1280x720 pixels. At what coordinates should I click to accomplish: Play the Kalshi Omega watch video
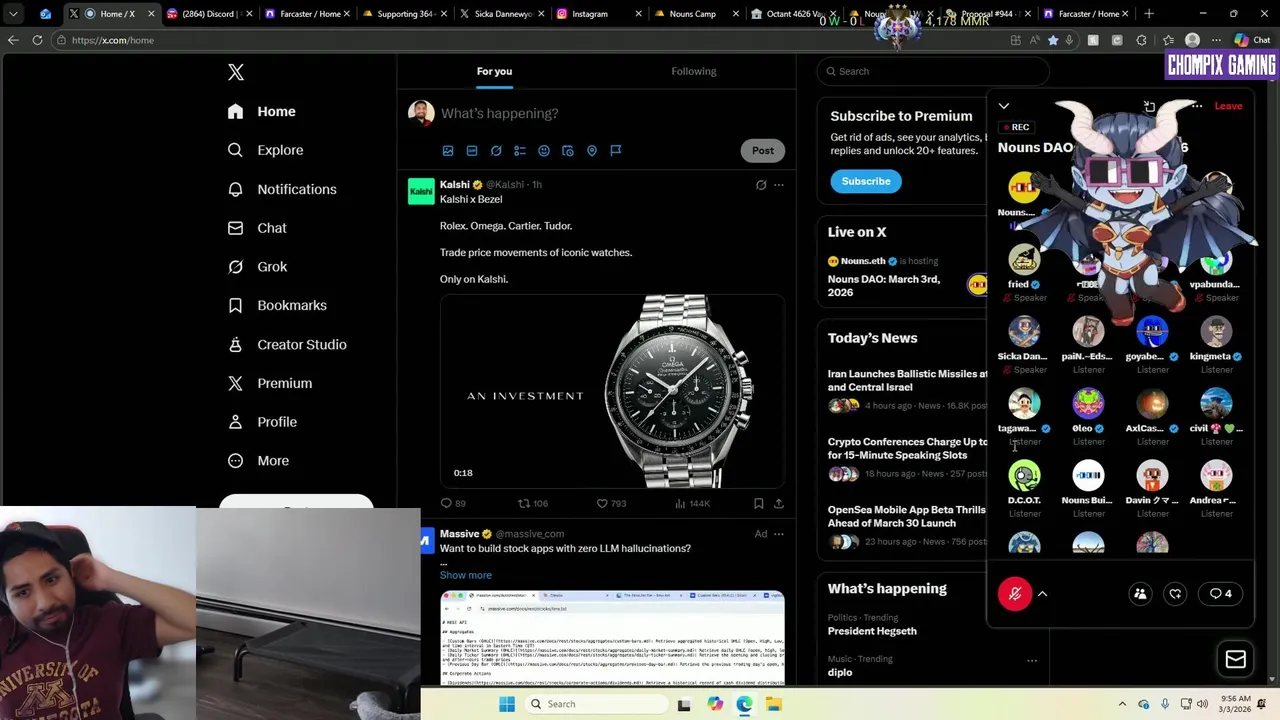pyautogui.click(x=612, y=391)
